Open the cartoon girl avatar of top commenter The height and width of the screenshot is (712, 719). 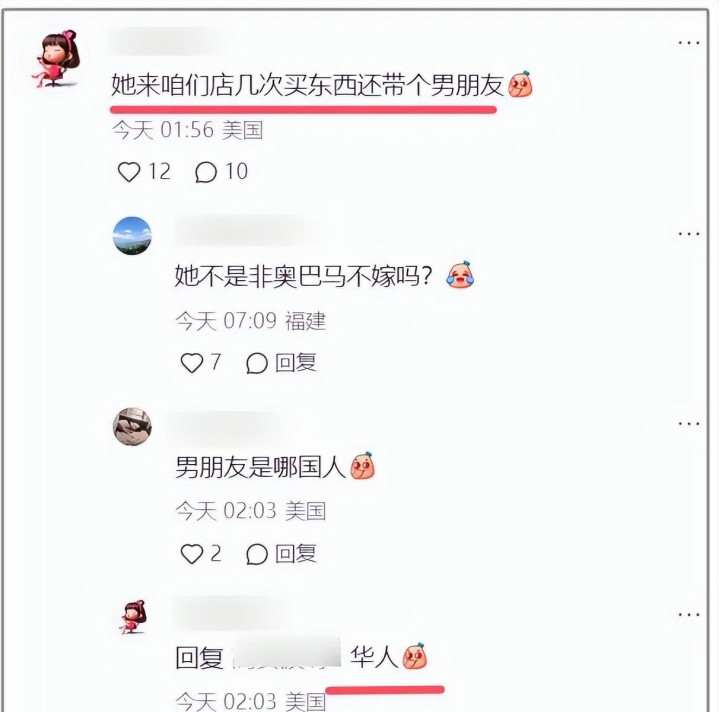coord(56,59)
